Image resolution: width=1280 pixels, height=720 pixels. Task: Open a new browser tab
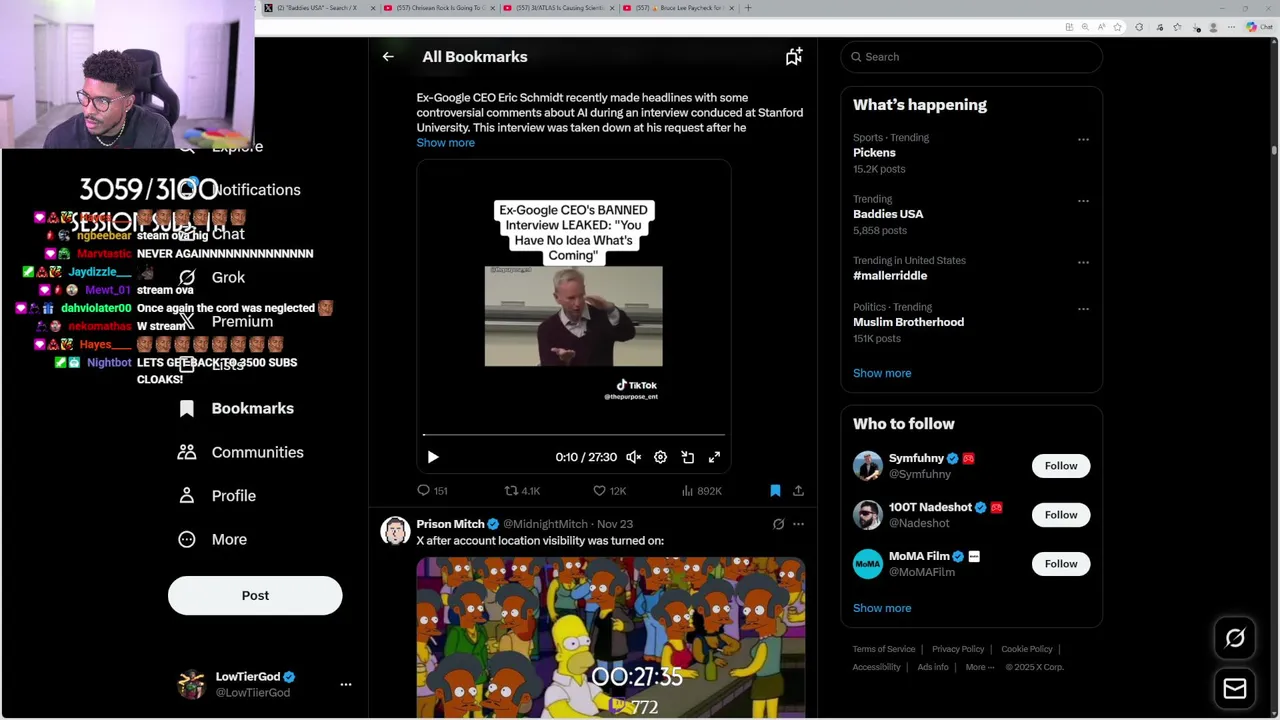click(x=748, y=8)
